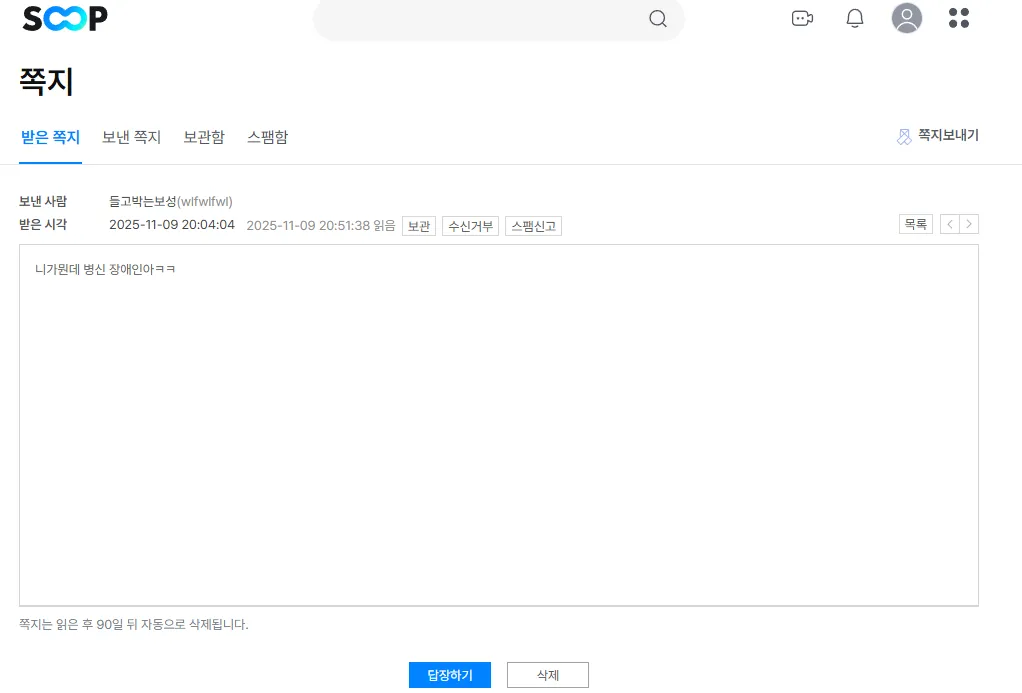Image resolution: width=1022 pixels, height=693 pixels.
Task: Open the 스팸함 tab
Action: 267,137
